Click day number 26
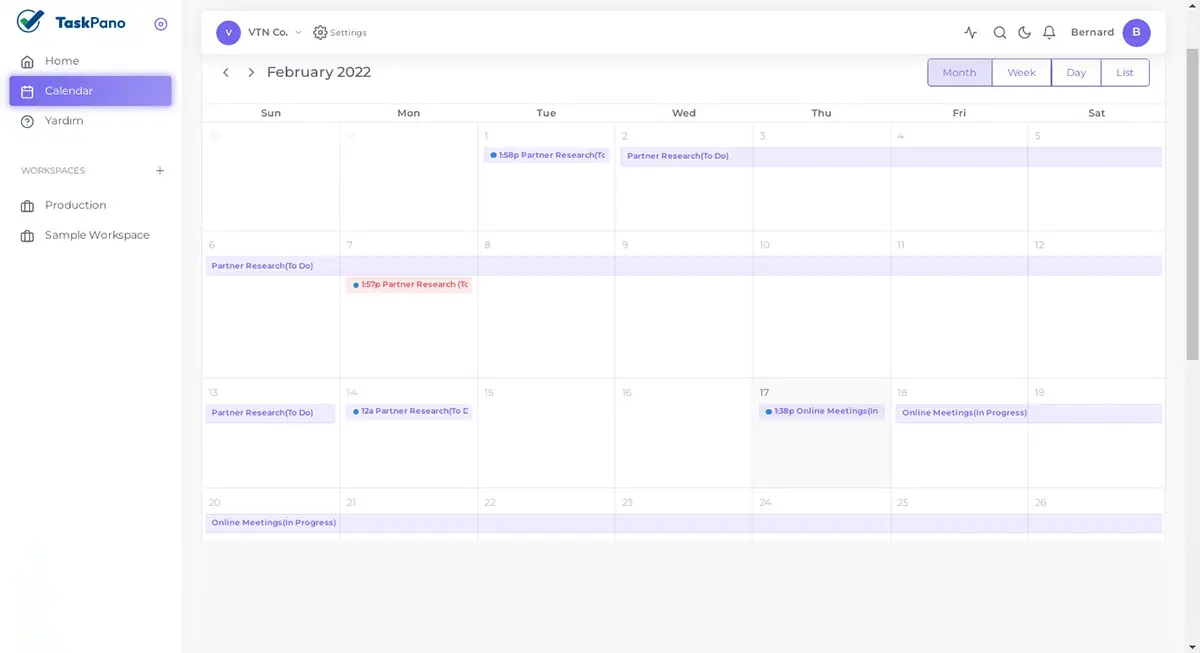The width and height of the screenshot is (1200, 653). (x=1041, y=503)
